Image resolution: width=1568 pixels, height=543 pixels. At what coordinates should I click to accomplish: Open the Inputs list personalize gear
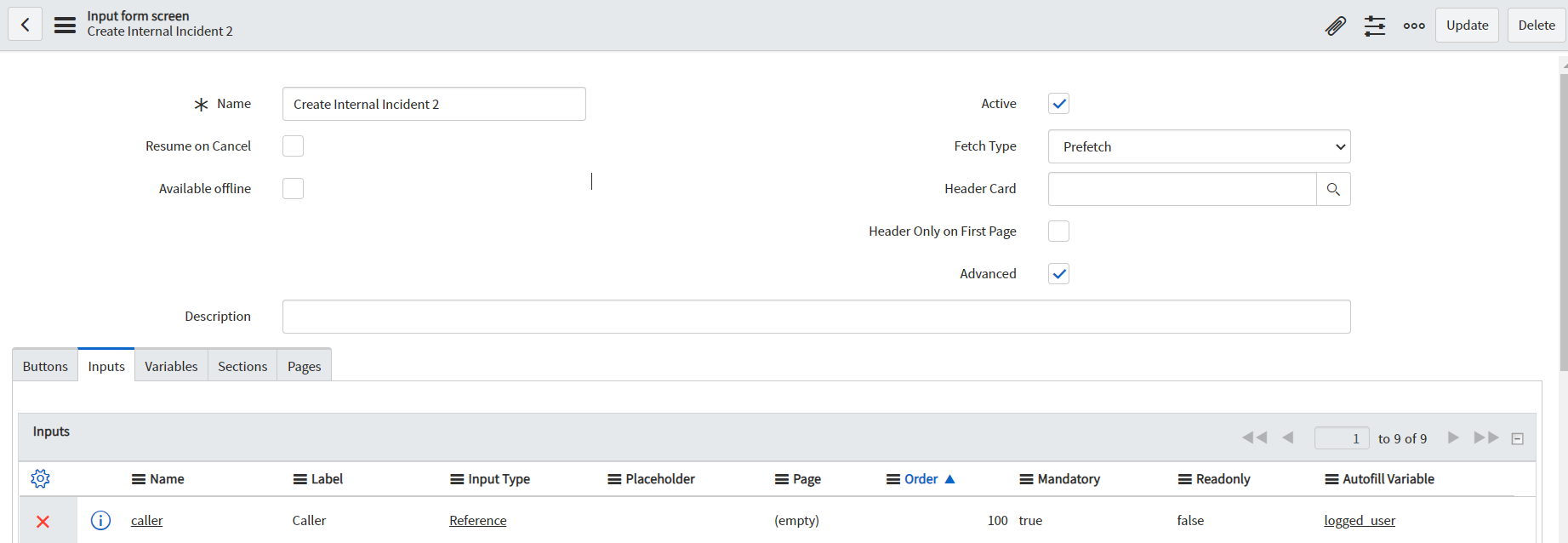pyautogui.click(x=40, y=478)
